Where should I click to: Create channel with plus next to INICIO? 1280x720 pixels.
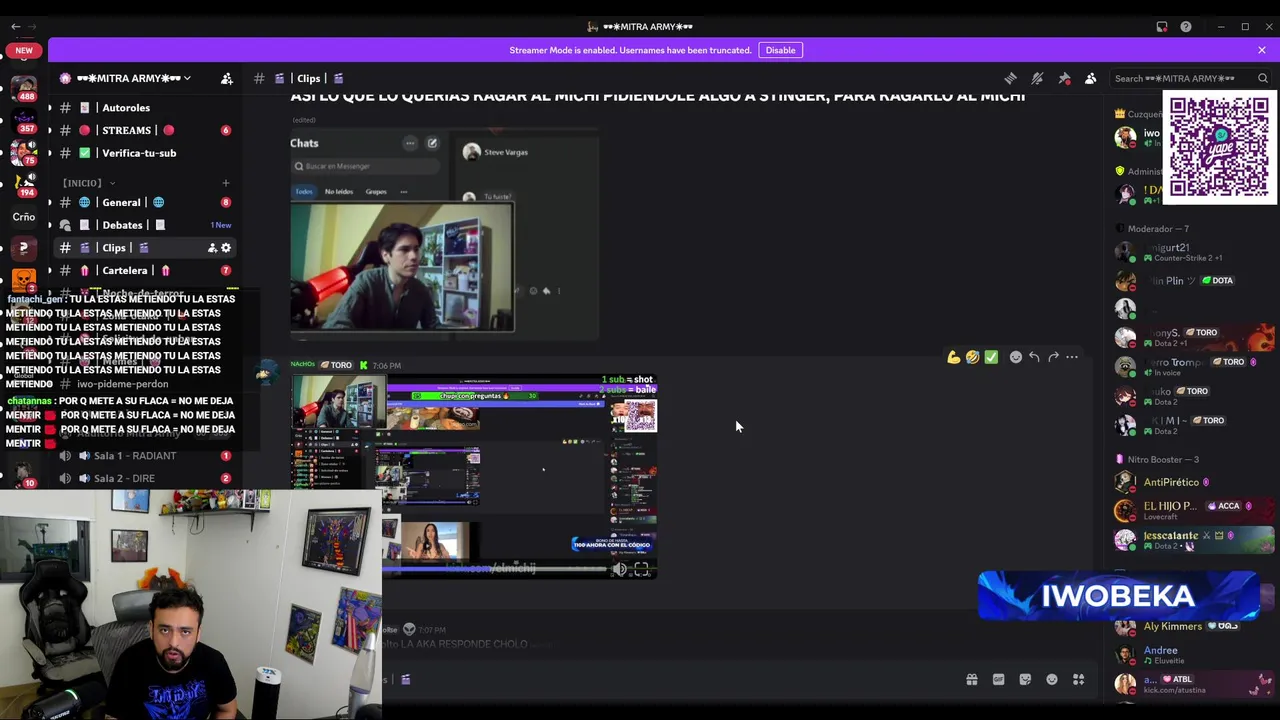(225, 183)
